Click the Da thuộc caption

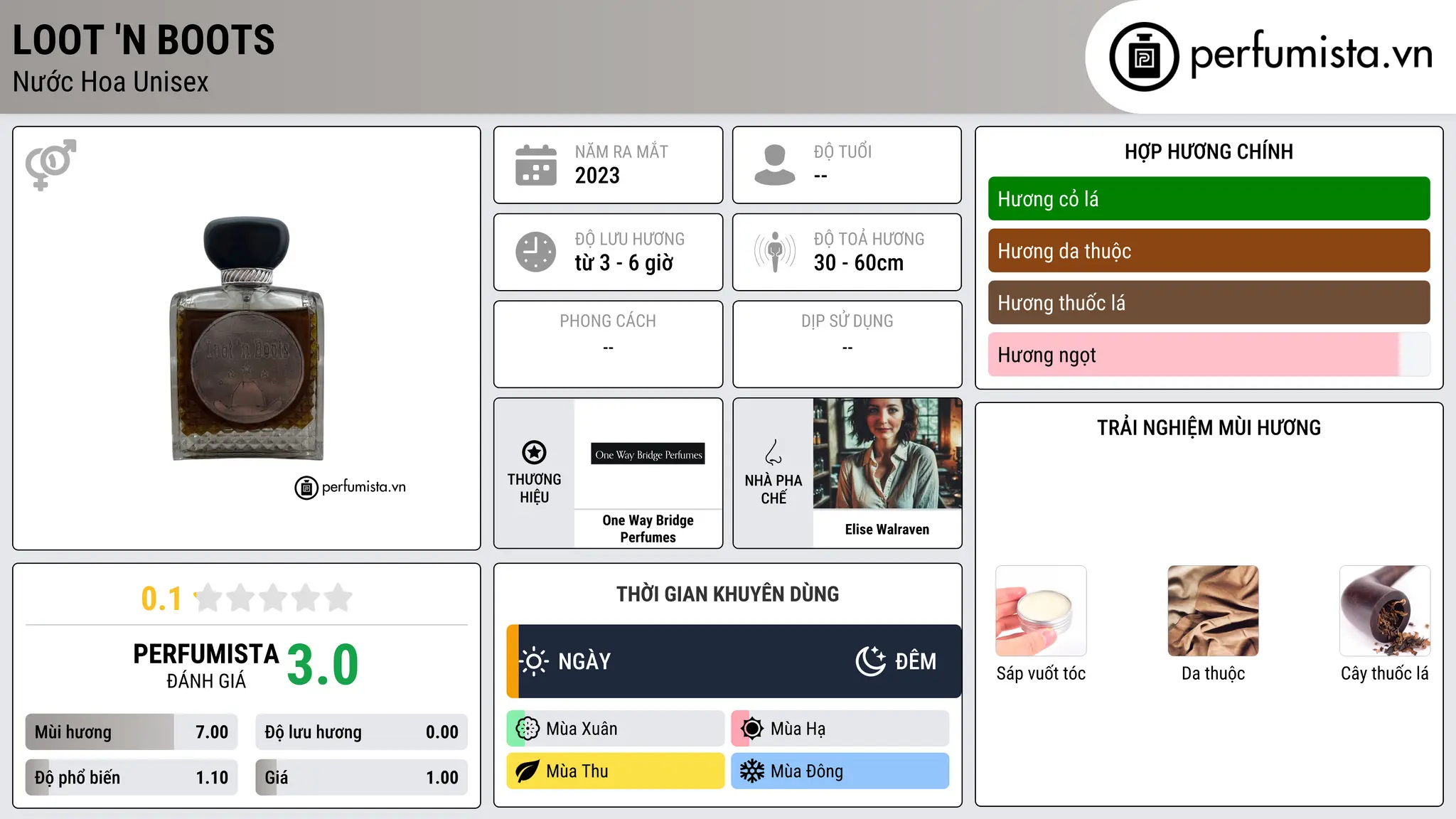coord(1213,673)
